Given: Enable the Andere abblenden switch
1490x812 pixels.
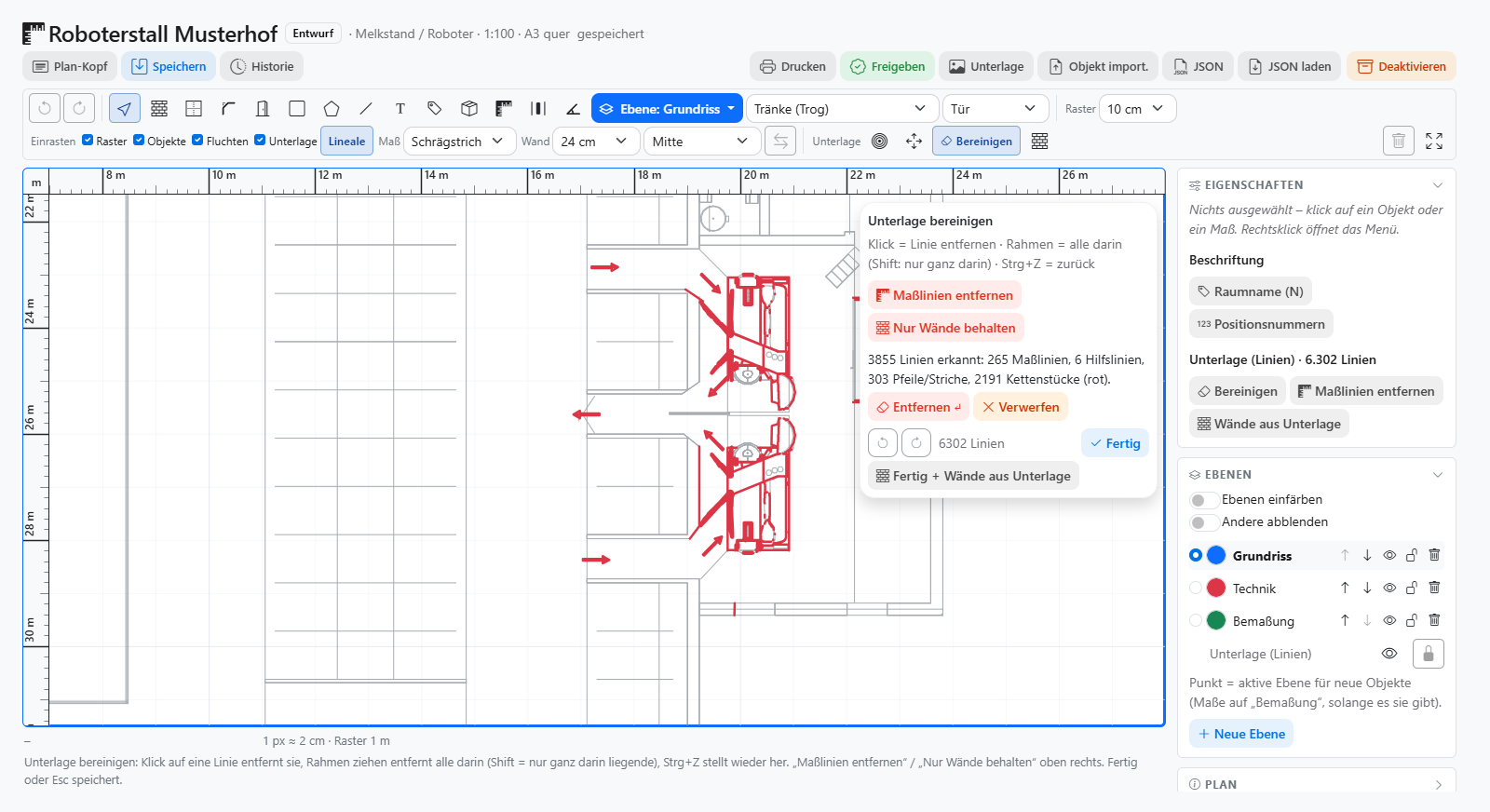Looking at the screenshot, I should click(1203, 522).
